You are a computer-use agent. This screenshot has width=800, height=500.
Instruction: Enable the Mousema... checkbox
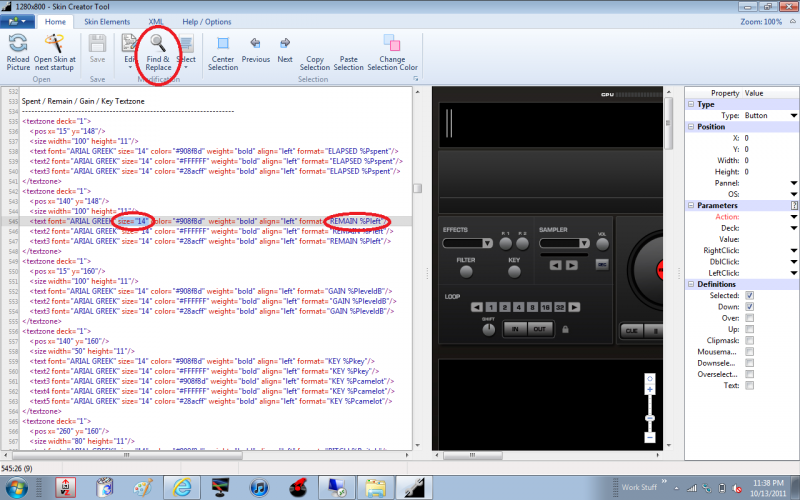point(749,352)
